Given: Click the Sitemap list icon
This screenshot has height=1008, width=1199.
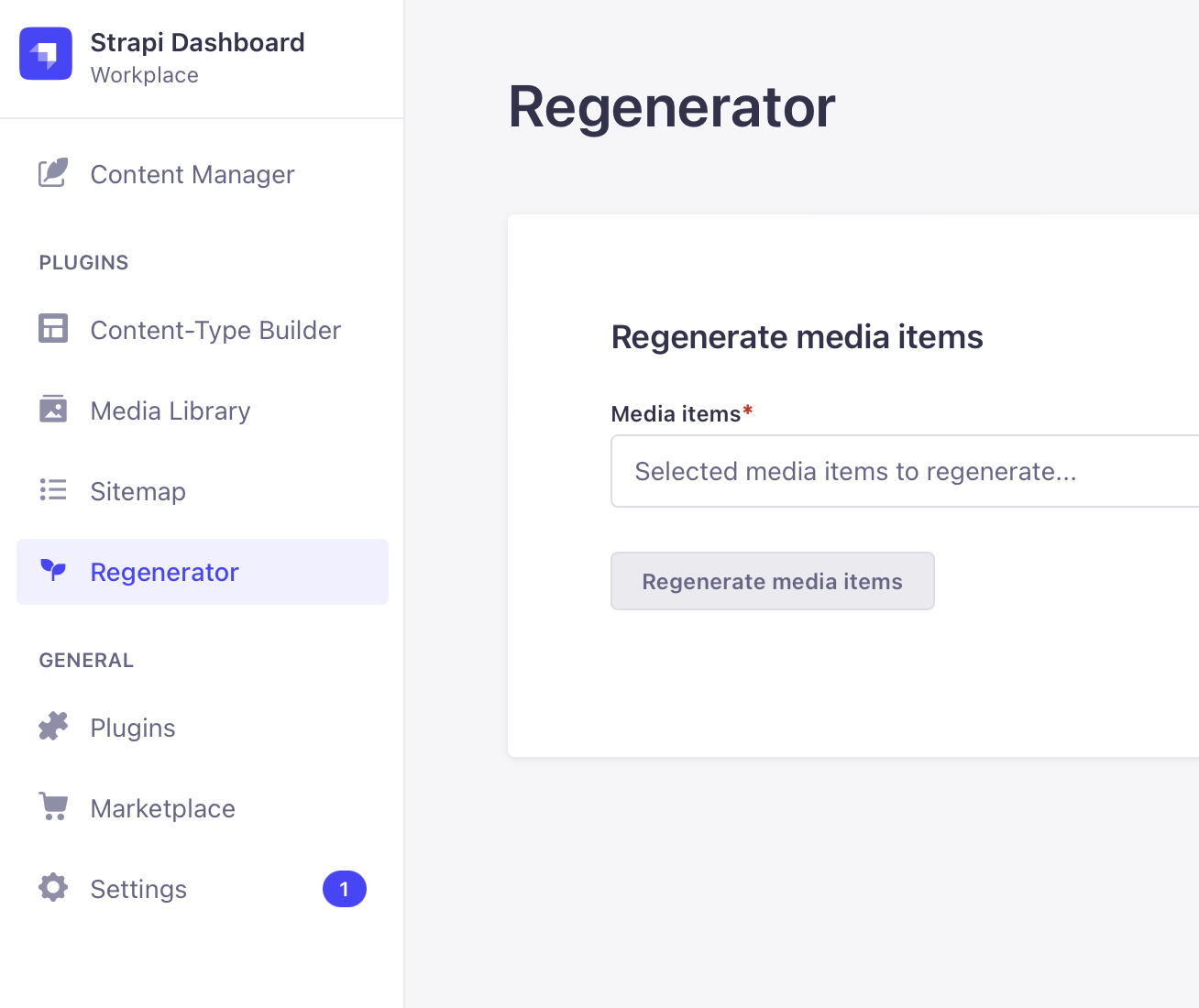Looking at the screenshot, I should coord(53,490).
